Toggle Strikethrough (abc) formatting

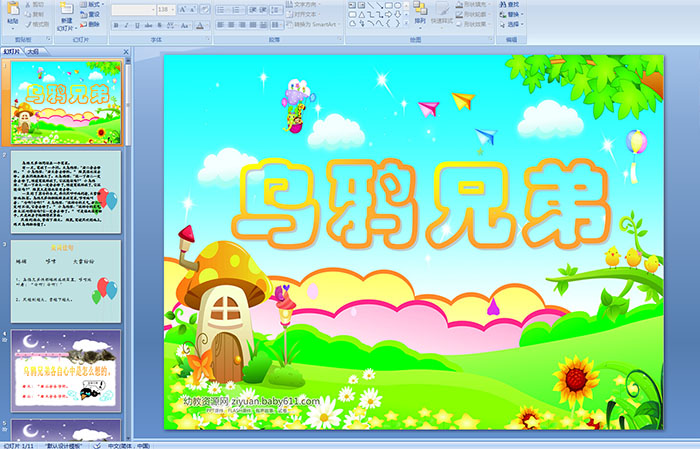click(148, 25)
